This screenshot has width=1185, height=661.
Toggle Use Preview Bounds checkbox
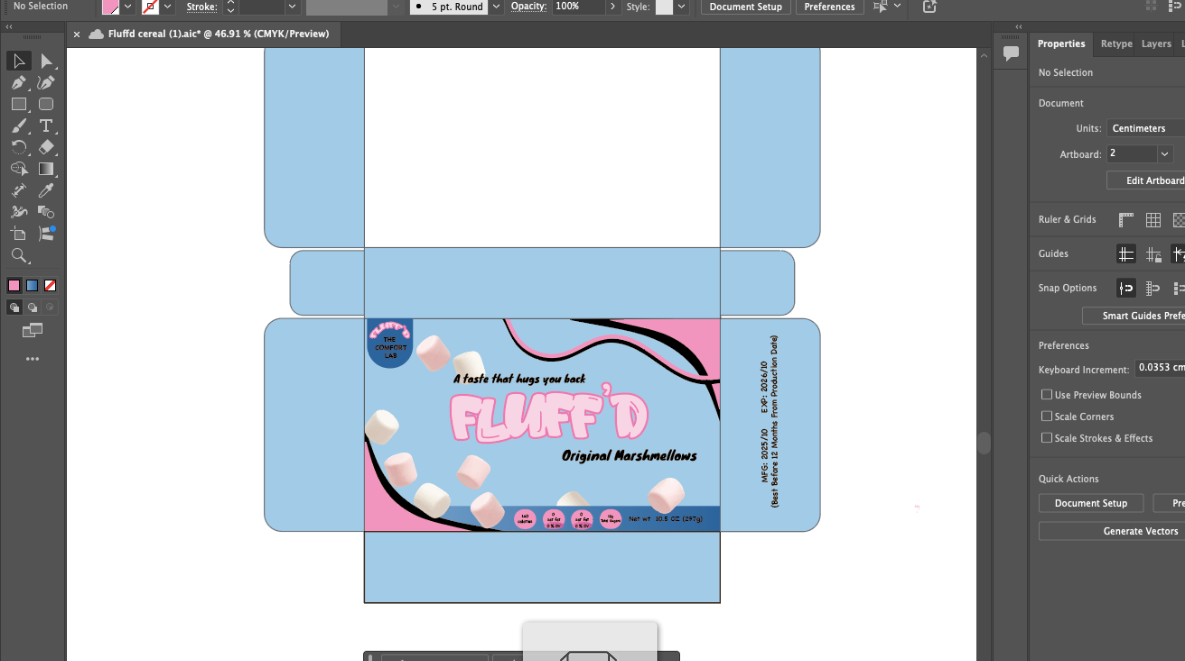(x=1047, y=394)
